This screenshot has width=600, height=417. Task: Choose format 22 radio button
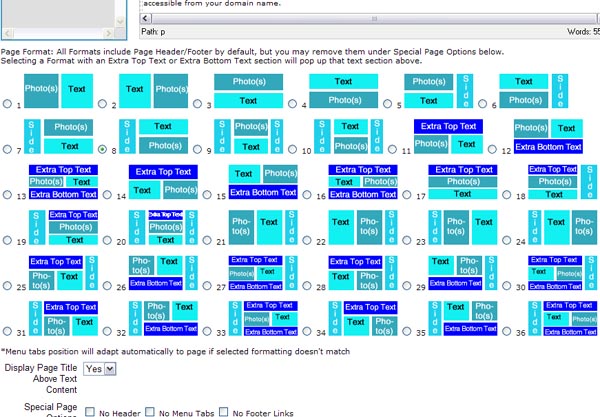307,240
